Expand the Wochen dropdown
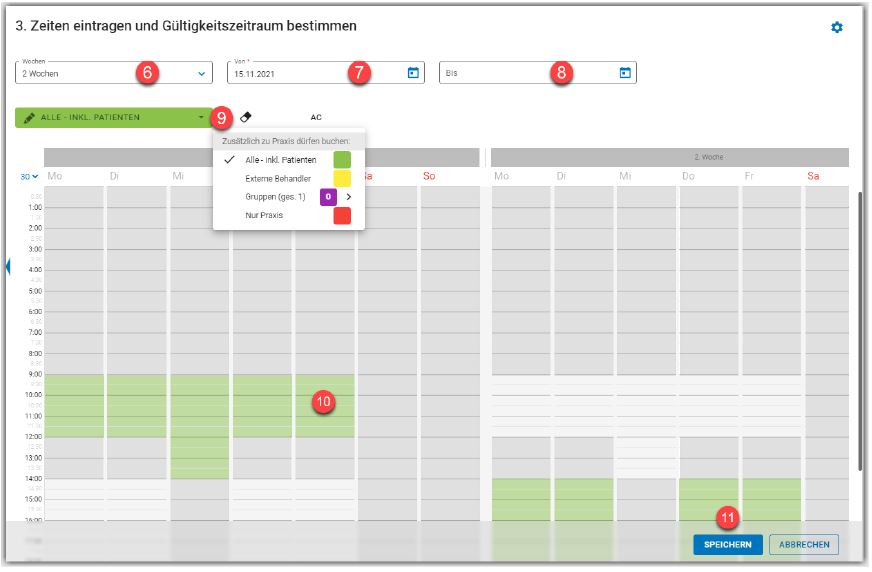The width and height of the screenshot is (872, 572). coord(201,73)
